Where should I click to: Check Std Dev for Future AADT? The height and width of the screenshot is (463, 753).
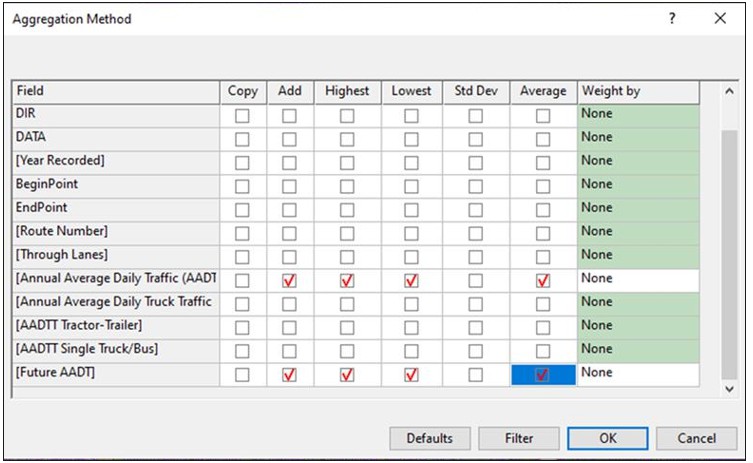point(475,373)
